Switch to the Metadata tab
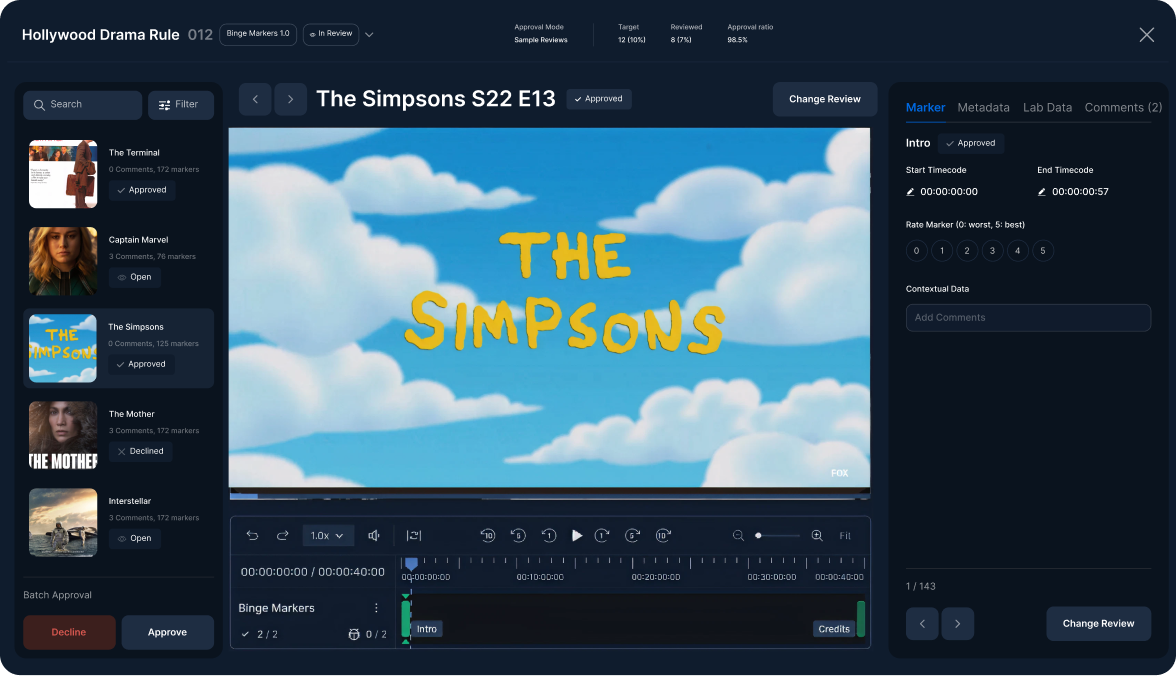1176x676 pixels. (983, 107)
